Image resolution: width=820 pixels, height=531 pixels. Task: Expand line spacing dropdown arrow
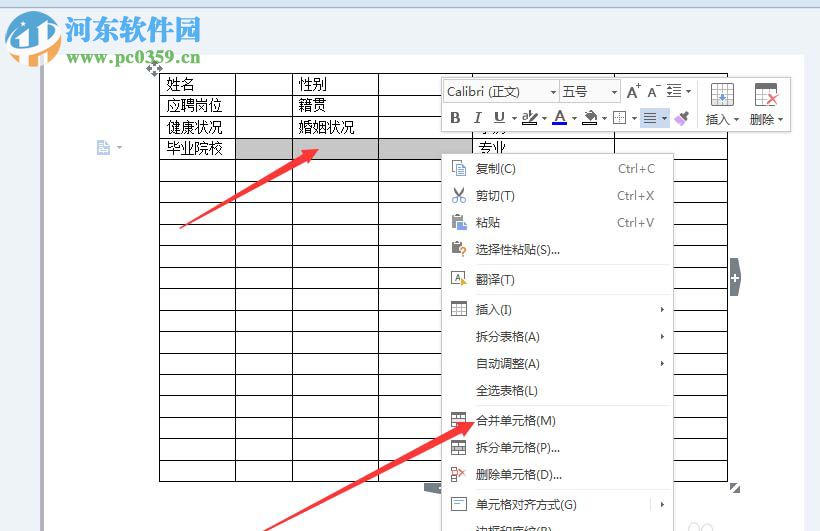(x=688, y=92)
